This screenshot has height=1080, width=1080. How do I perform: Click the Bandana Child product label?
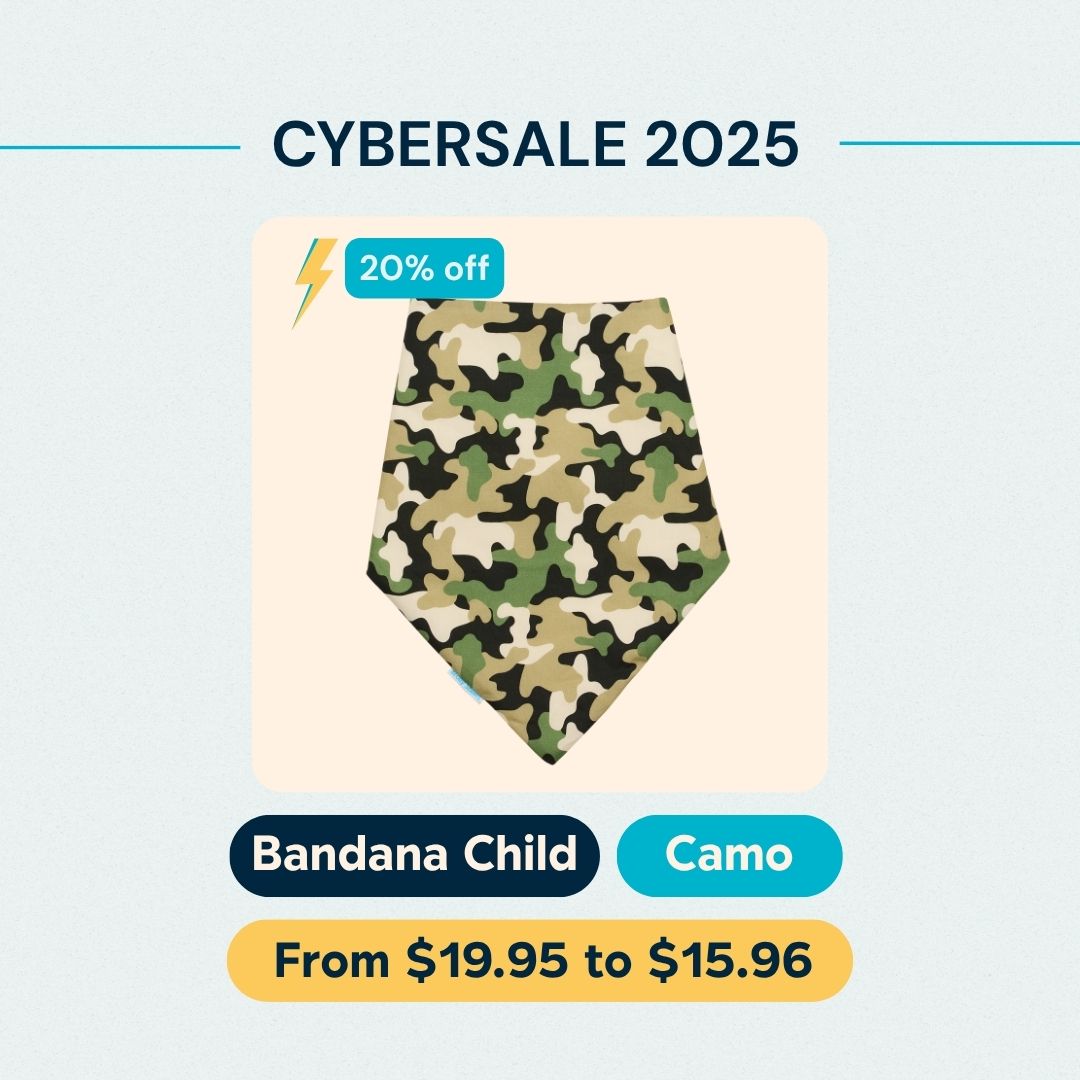coord(414,855)
